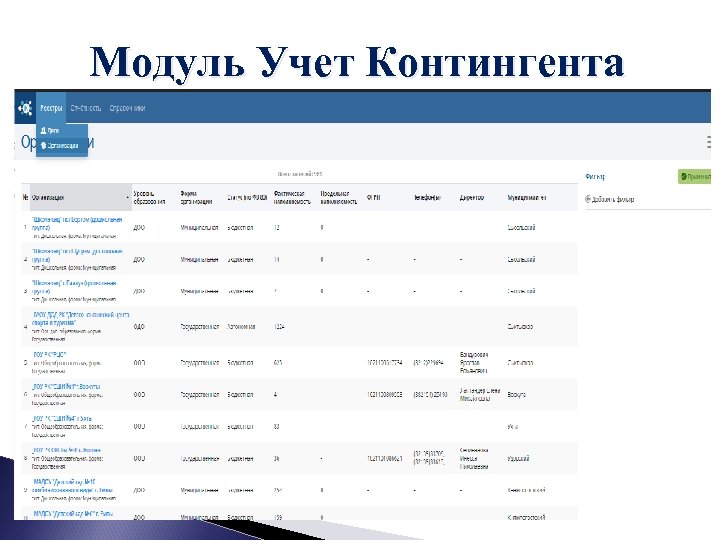This screenshot has width=720, height=540.
Task: Open row 6 organization link in Воркута
Action: [x=66, y=387]
